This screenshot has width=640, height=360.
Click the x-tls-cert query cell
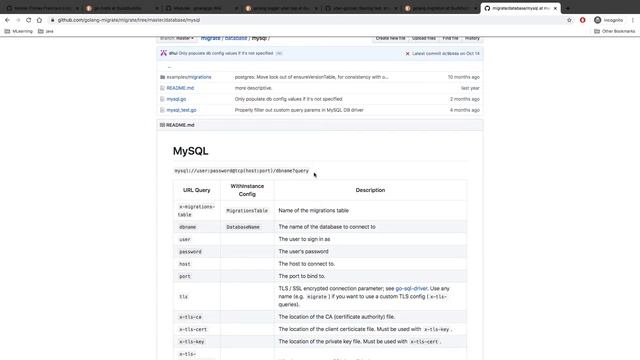pos(197,329)
